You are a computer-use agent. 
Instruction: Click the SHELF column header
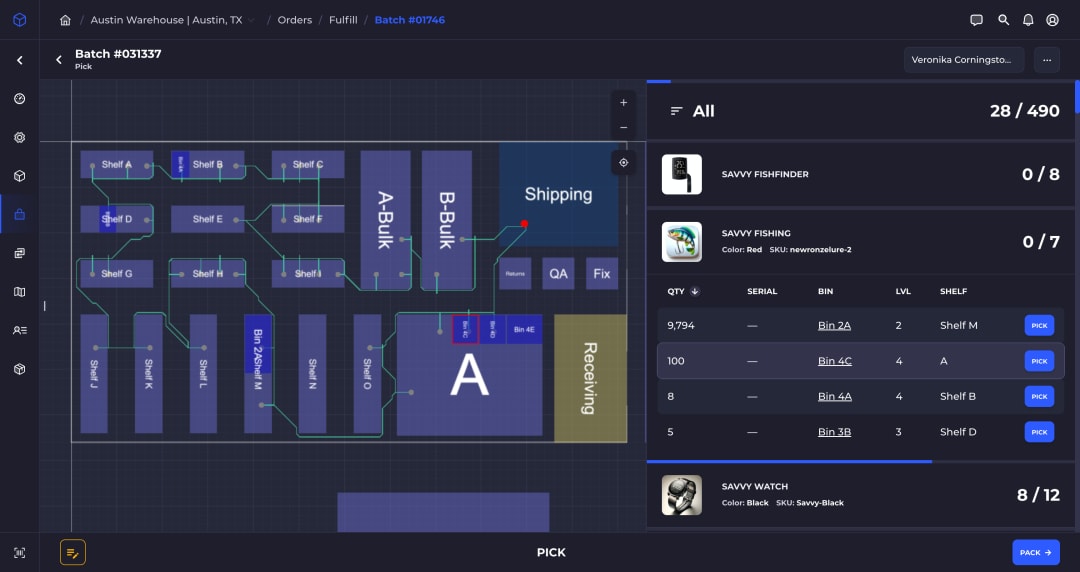[x=953, y=292]
